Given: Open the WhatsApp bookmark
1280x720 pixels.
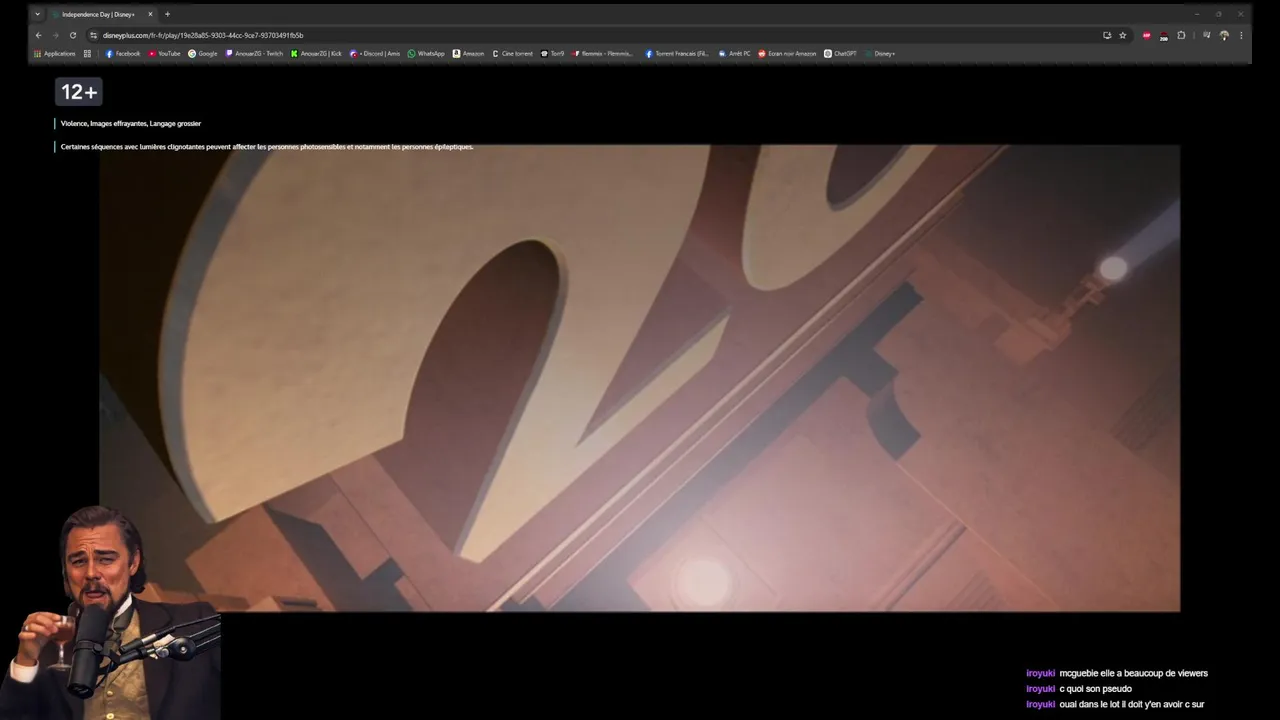Looking at the screenshot, I should tap(426, 54).
